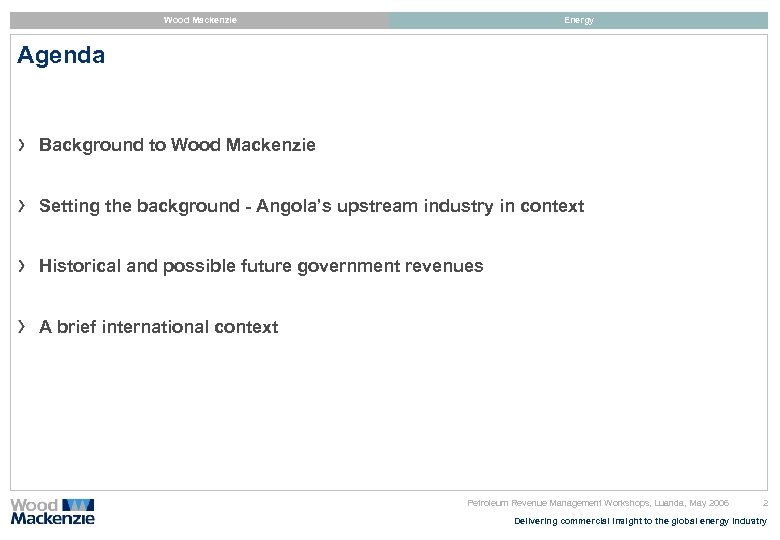Click 'Petroleum Revenue Management Workshops, Luanda' footer text
The height and width of the screenshot is (540, 780).
598,503
